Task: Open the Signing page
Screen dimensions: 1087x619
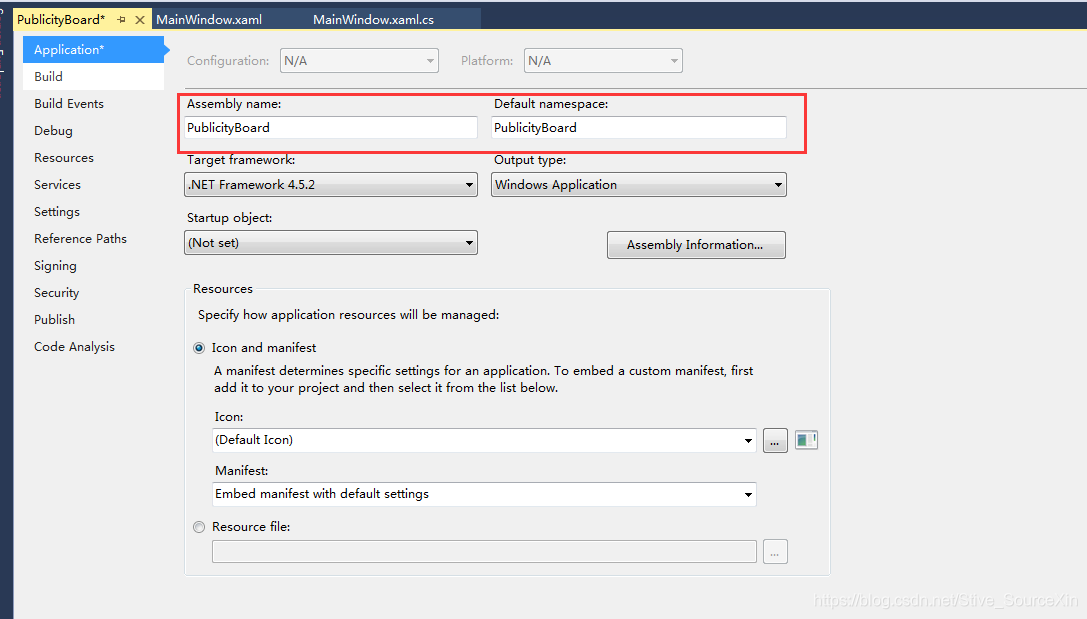Action: [55, 266]
